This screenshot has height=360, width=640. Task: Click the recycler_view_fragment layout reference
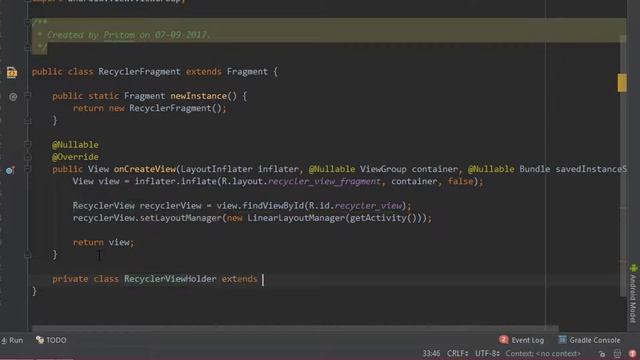(x=324, y=181)
